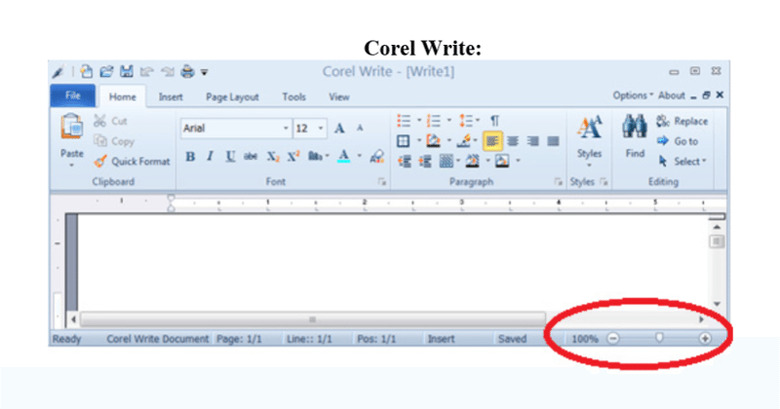Screen dimensions: 780x409
Task: Switch to the View tab
Action: click(339, 97)
